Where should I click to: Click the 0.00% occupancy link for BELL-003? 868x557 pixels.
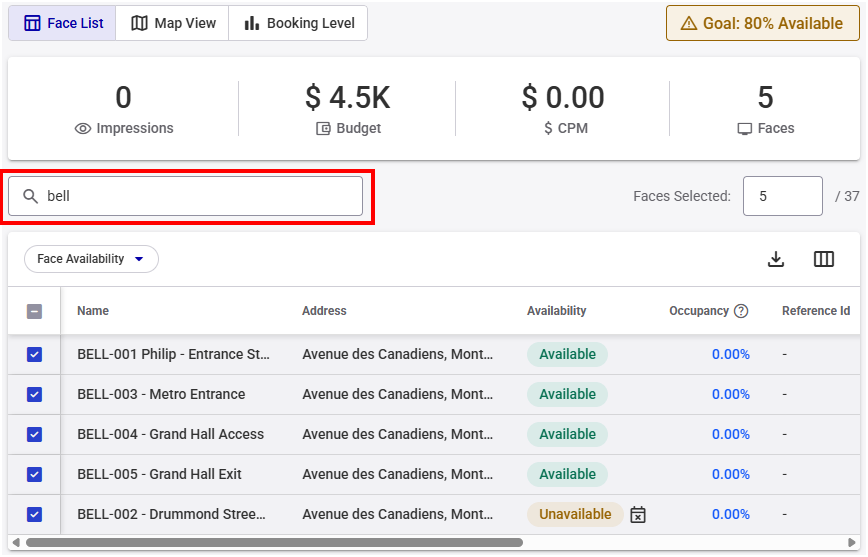tap(730, 394)
